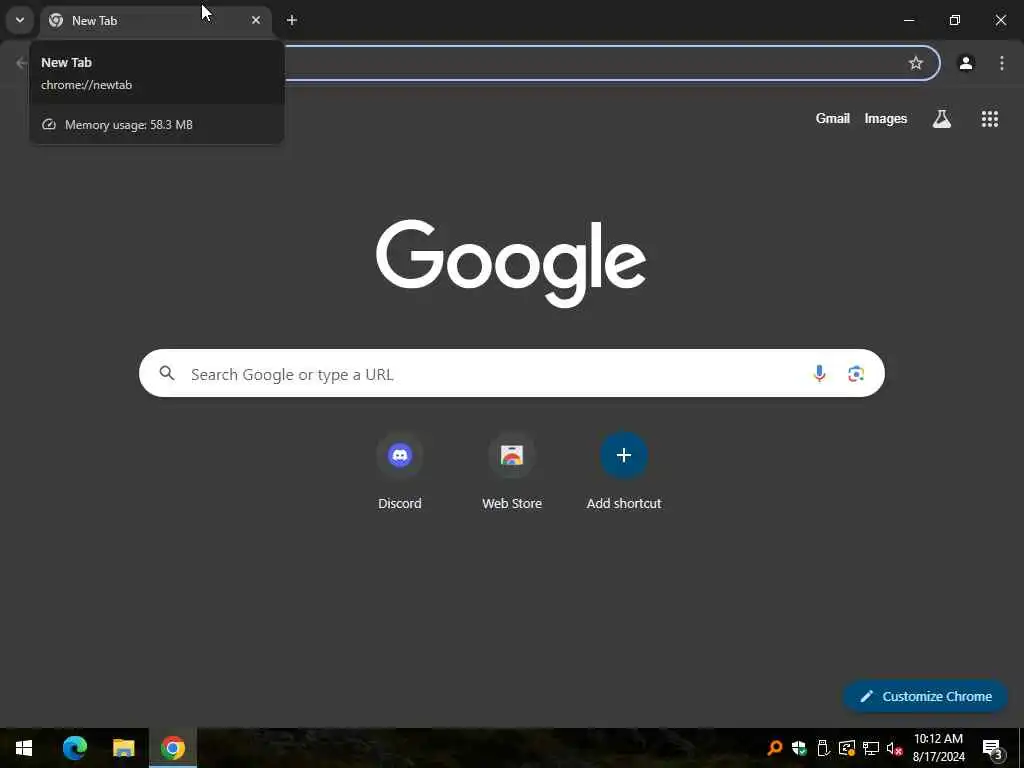Open Search Labs flask icon

(x=942, y=118)
